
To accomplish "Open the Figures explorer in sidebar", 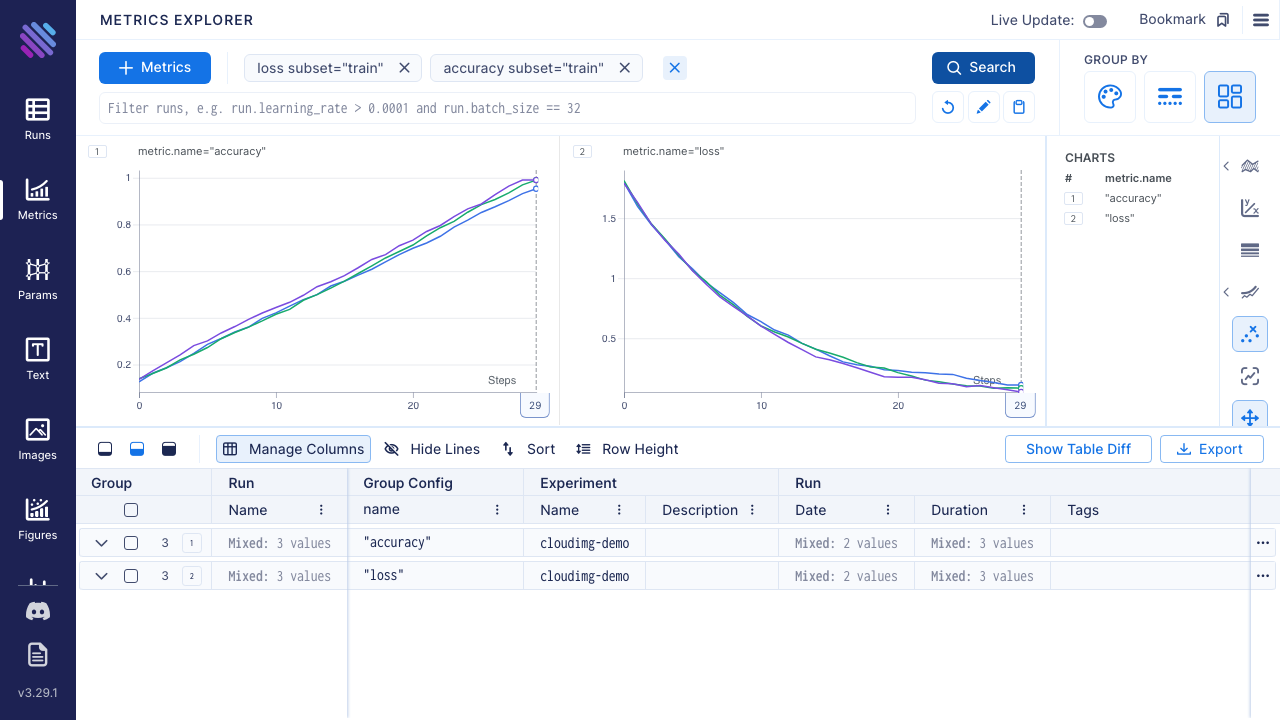I will (38, 519).
